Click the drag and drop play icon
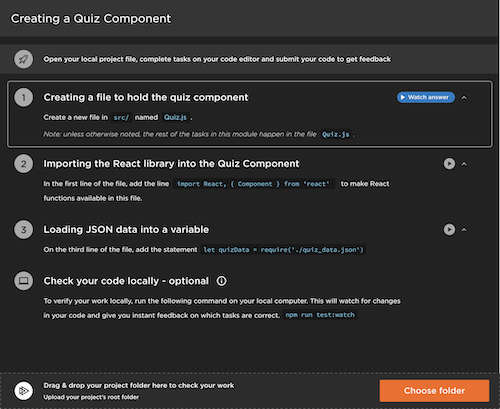This screenshot has width=500, height=409. click(23, 390)
